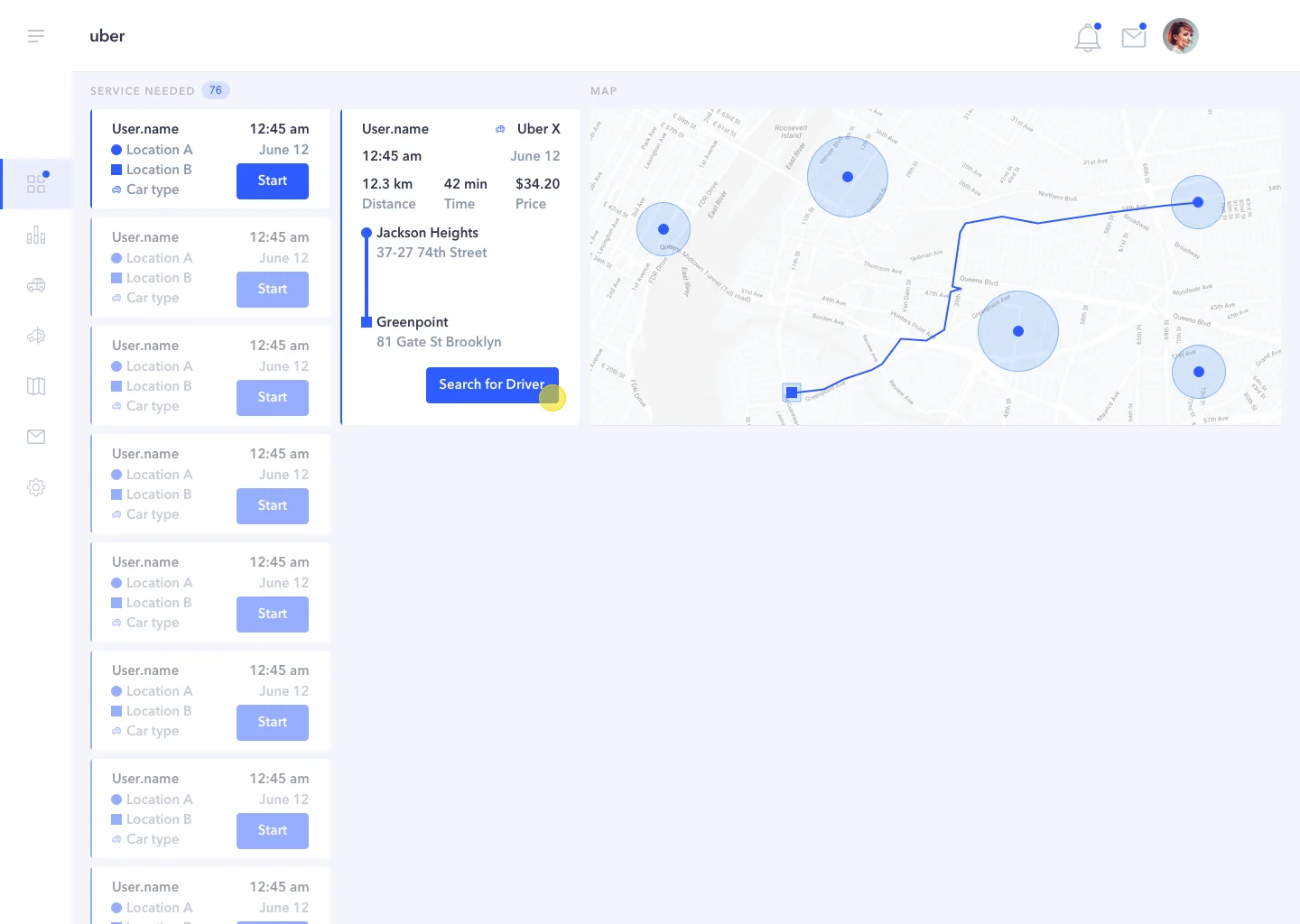Viewport: 1300px width, 924px height.
Task: Click User.name in the first request card
Action: [145, 129]
